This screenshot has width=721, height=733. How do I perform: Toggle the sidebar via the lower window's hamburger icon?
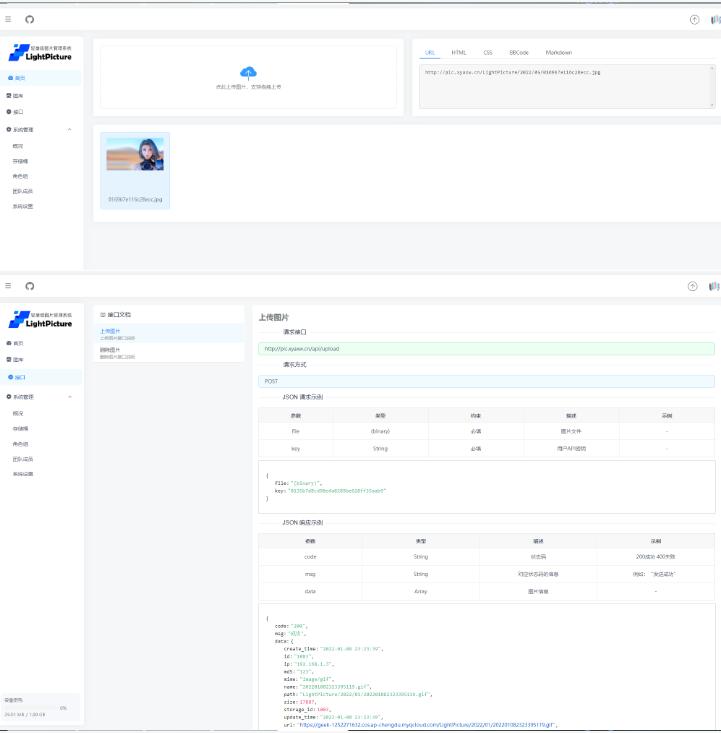click(9, 286)
